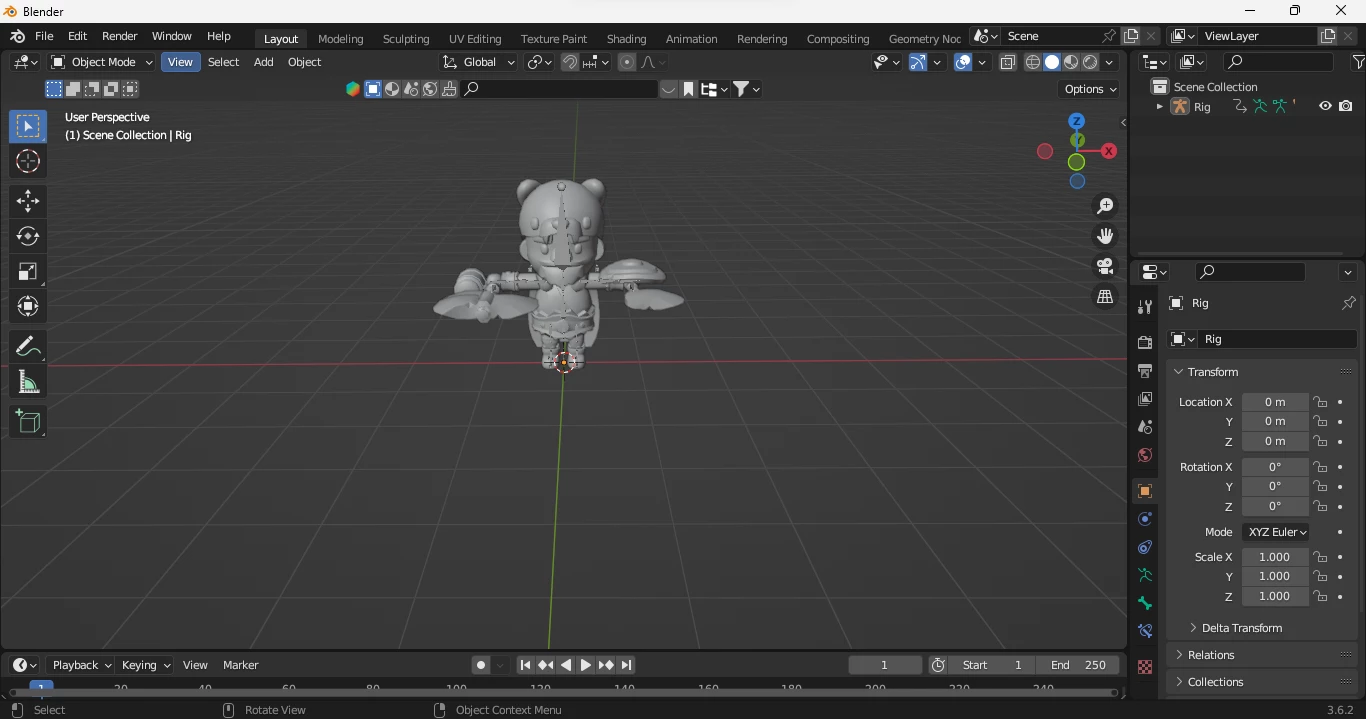Viewport: 1366px width, 719px height.
Task: Open the Object Mode dropdown
Action: pos(102,62)
